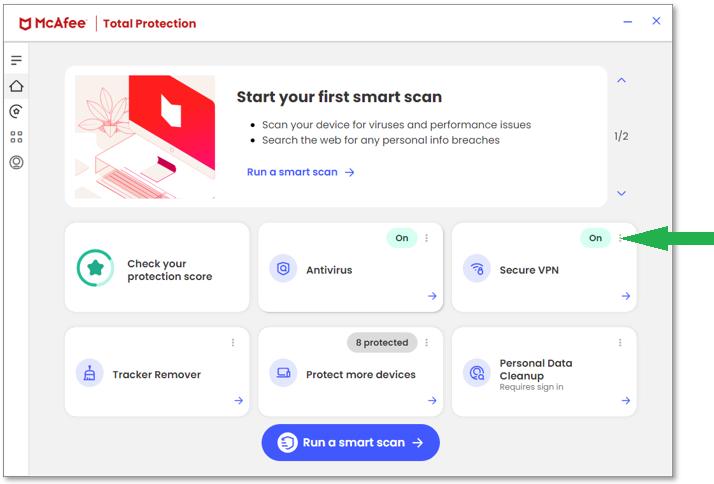Open Antivirus card arrow
This screenshot has width=714, height=484.
click(x=432, y=296)
